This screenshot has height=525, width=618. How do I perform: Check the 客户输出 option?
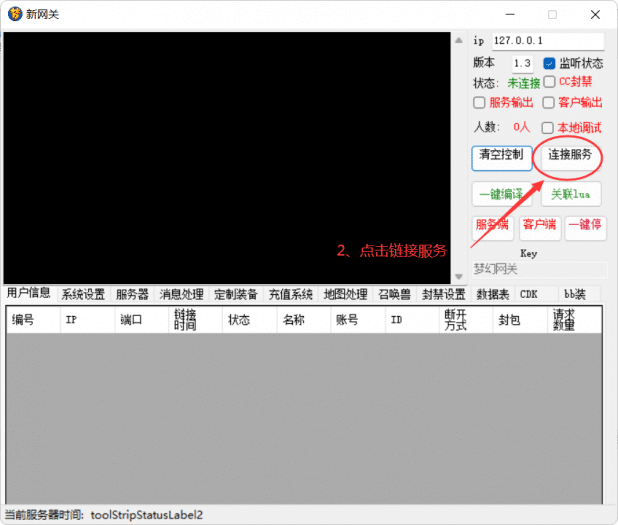548,102
